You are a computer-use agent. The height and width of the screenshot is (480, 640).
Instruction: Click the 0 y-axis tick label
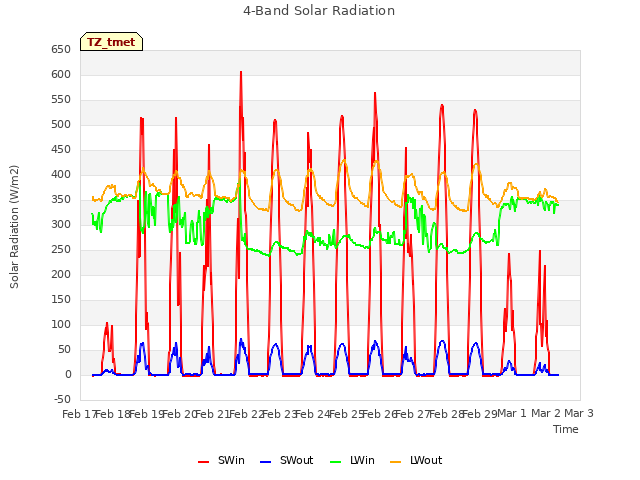pos(68,374)
